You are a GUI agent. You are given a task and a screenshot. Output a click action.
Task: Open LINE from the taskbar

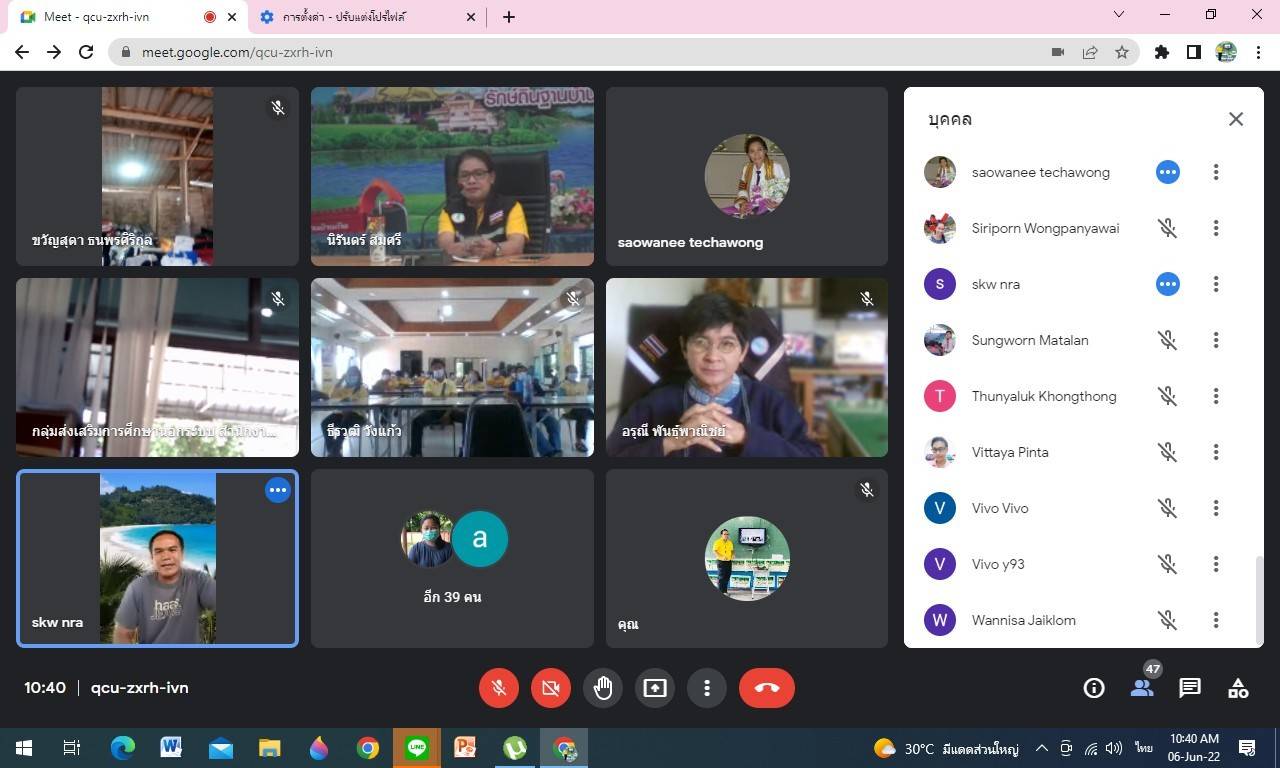[417, 748]
